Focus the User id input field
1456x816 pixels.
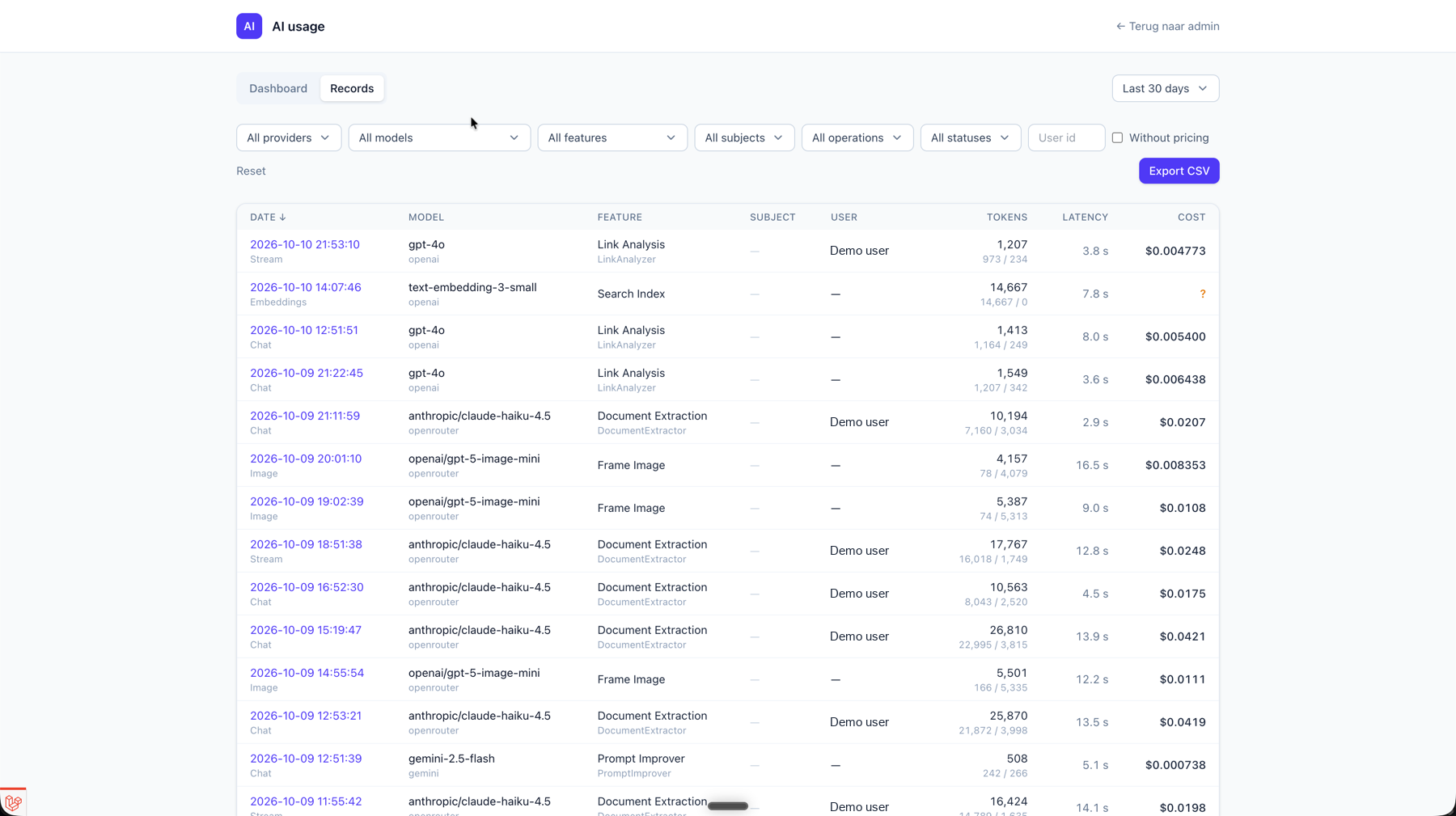pos(1066,137)
